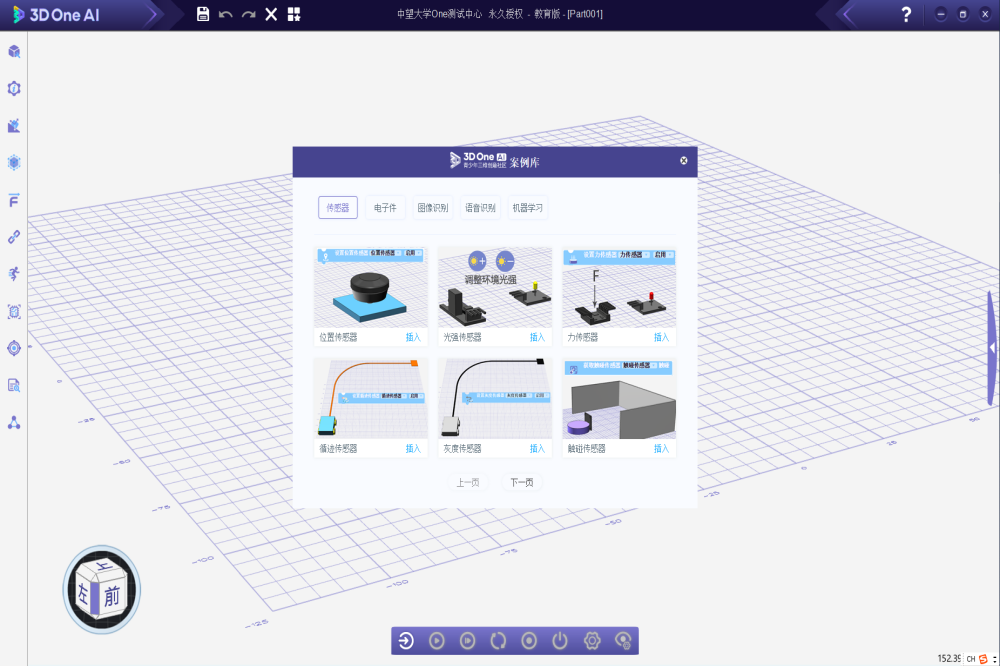The height and width of the screenshot is (666, 1000).
Task: Click the 上 face of view cube
Action: 103,565
